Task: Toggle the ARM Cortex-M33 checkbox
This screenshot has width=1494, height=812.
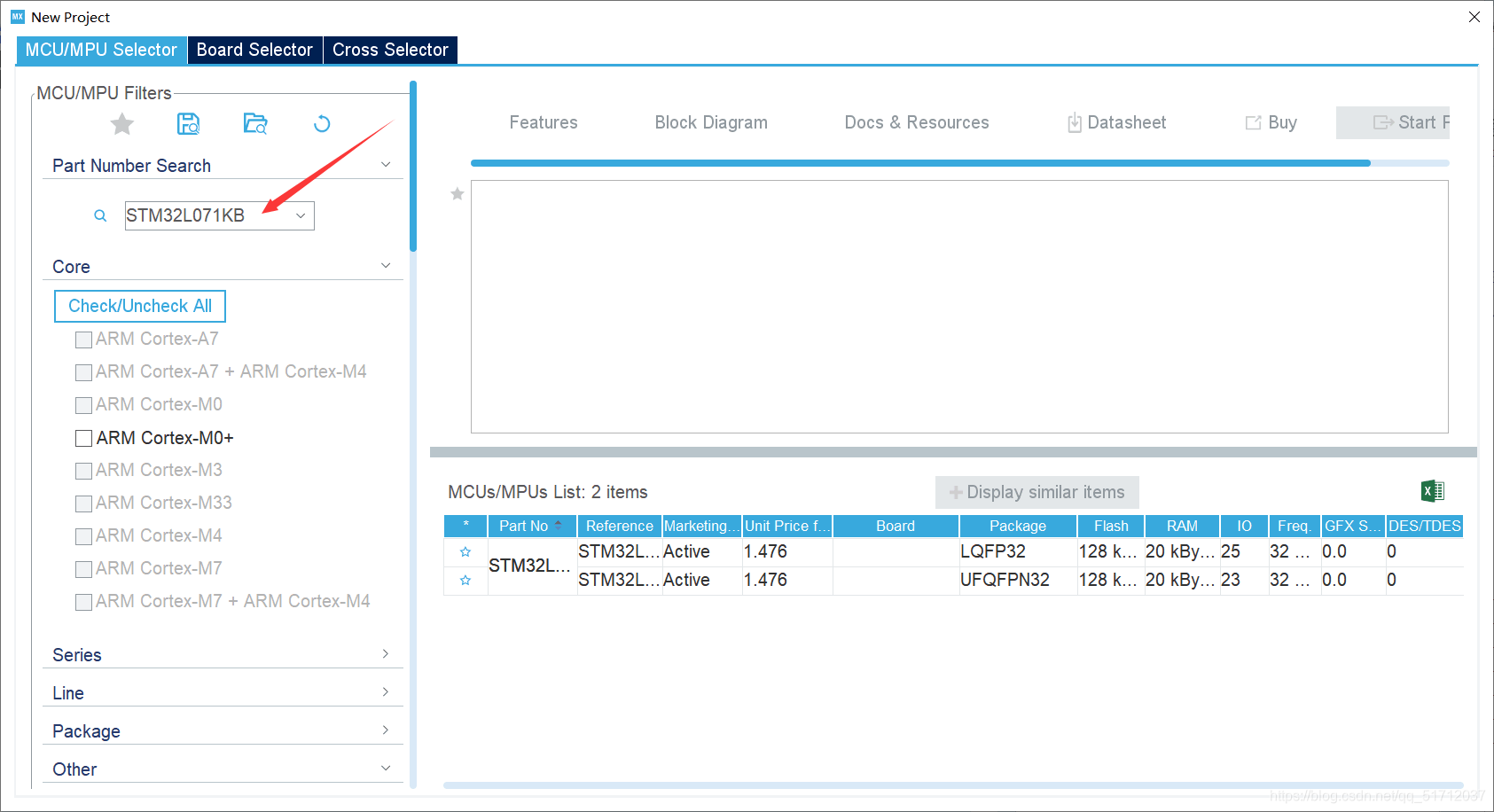Action: pos(84,504)
